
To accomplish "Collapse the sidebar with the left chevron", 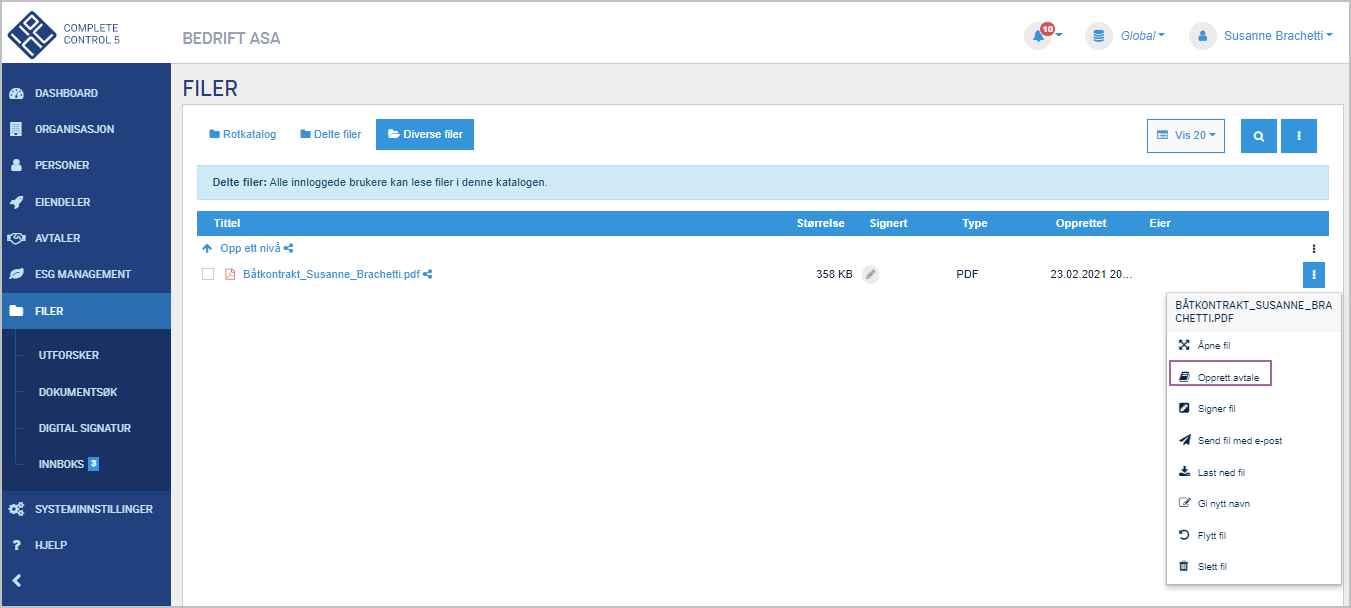I will [16, 581].
